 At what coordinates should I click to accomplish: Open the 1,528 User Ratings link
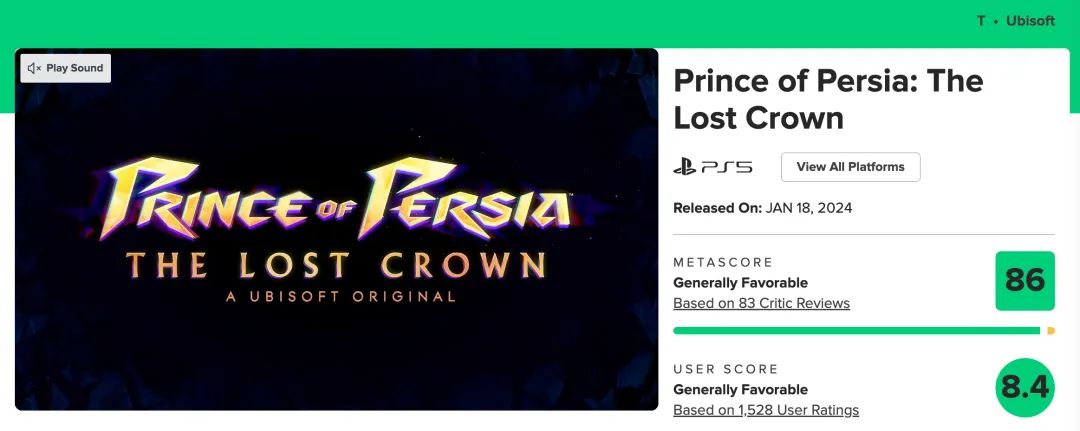click(765, 410)
